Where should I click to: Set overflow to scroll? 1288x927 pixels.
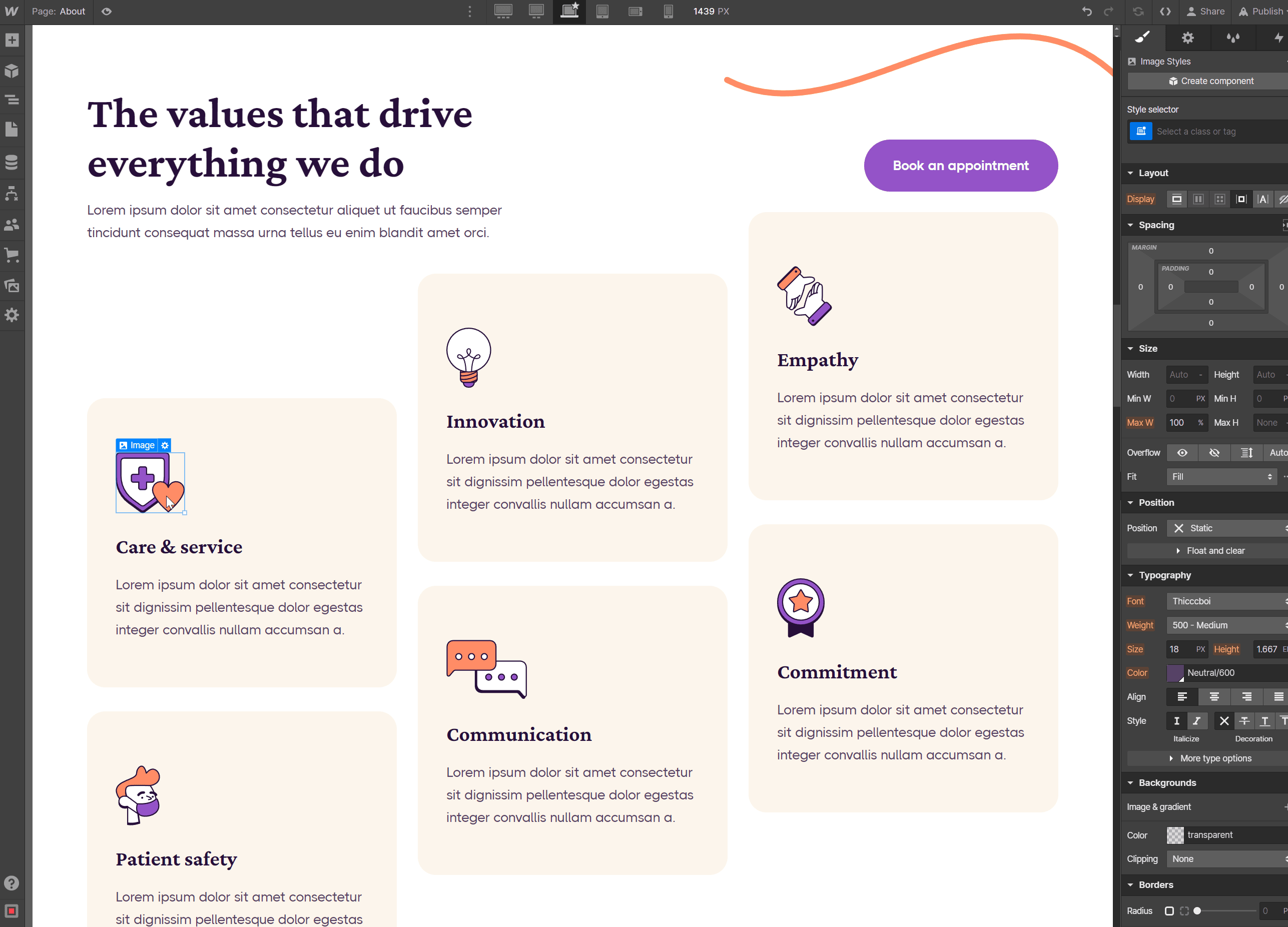[1247, 453]
